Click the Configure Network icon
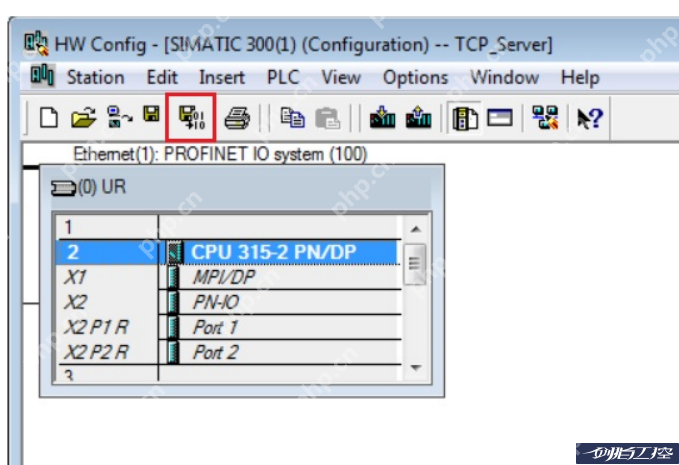The image size is (679, 465). (545, 118)
